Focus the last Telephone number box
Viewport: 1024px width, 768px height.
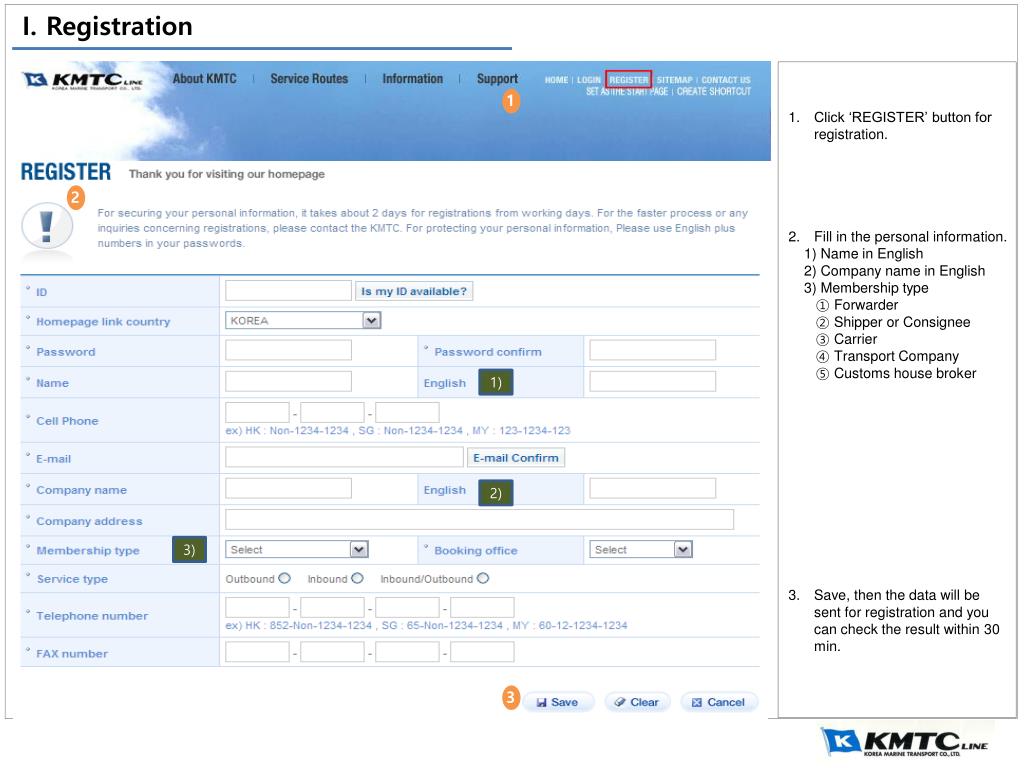coord(482,607)
